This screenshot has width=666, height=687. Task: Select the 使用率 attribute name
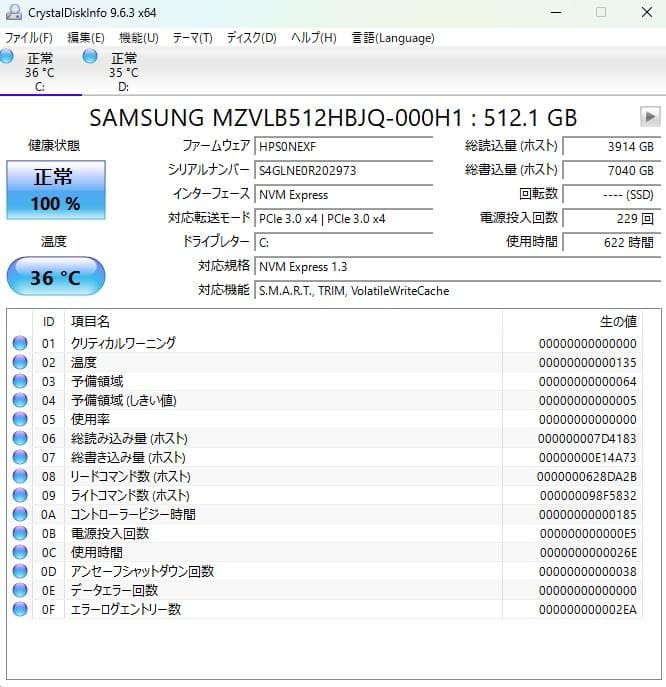pos(90,419)
